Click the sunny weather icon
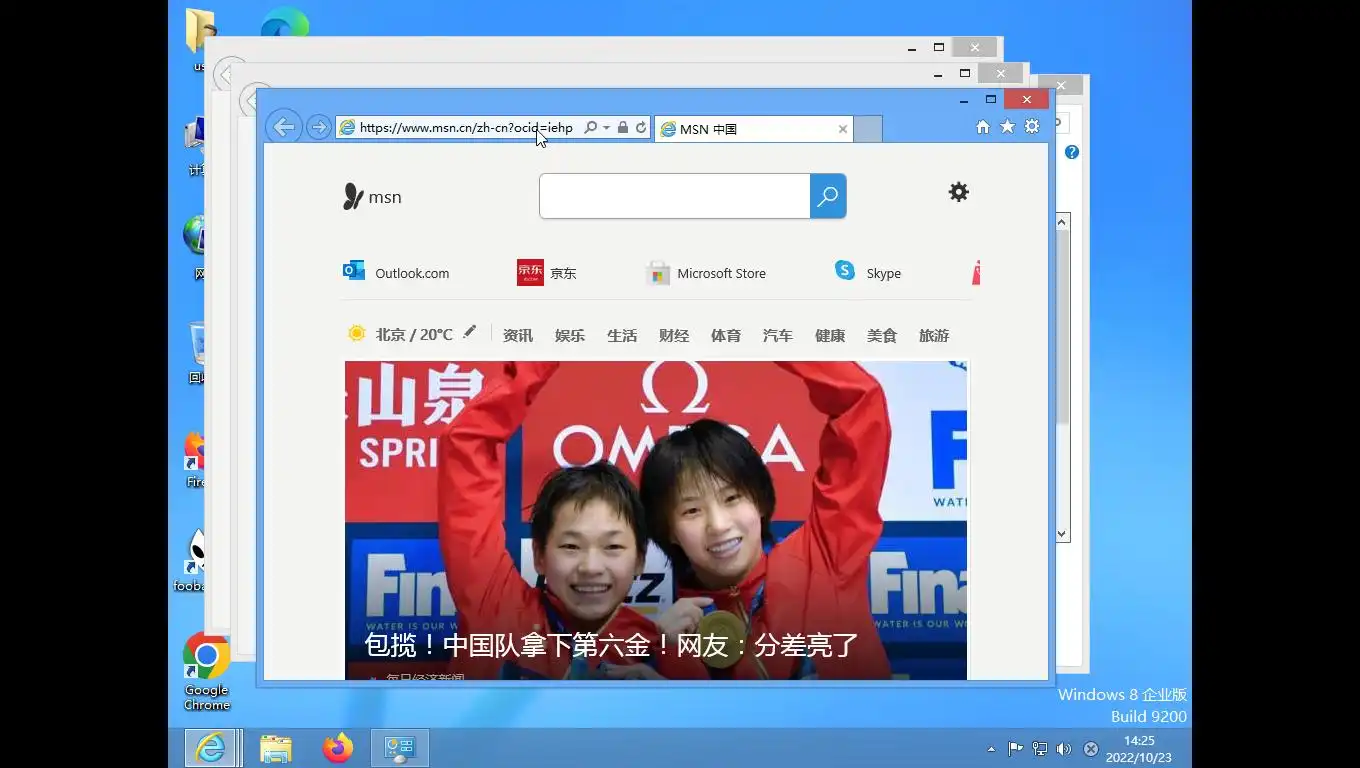 click(x=356, y=334)
